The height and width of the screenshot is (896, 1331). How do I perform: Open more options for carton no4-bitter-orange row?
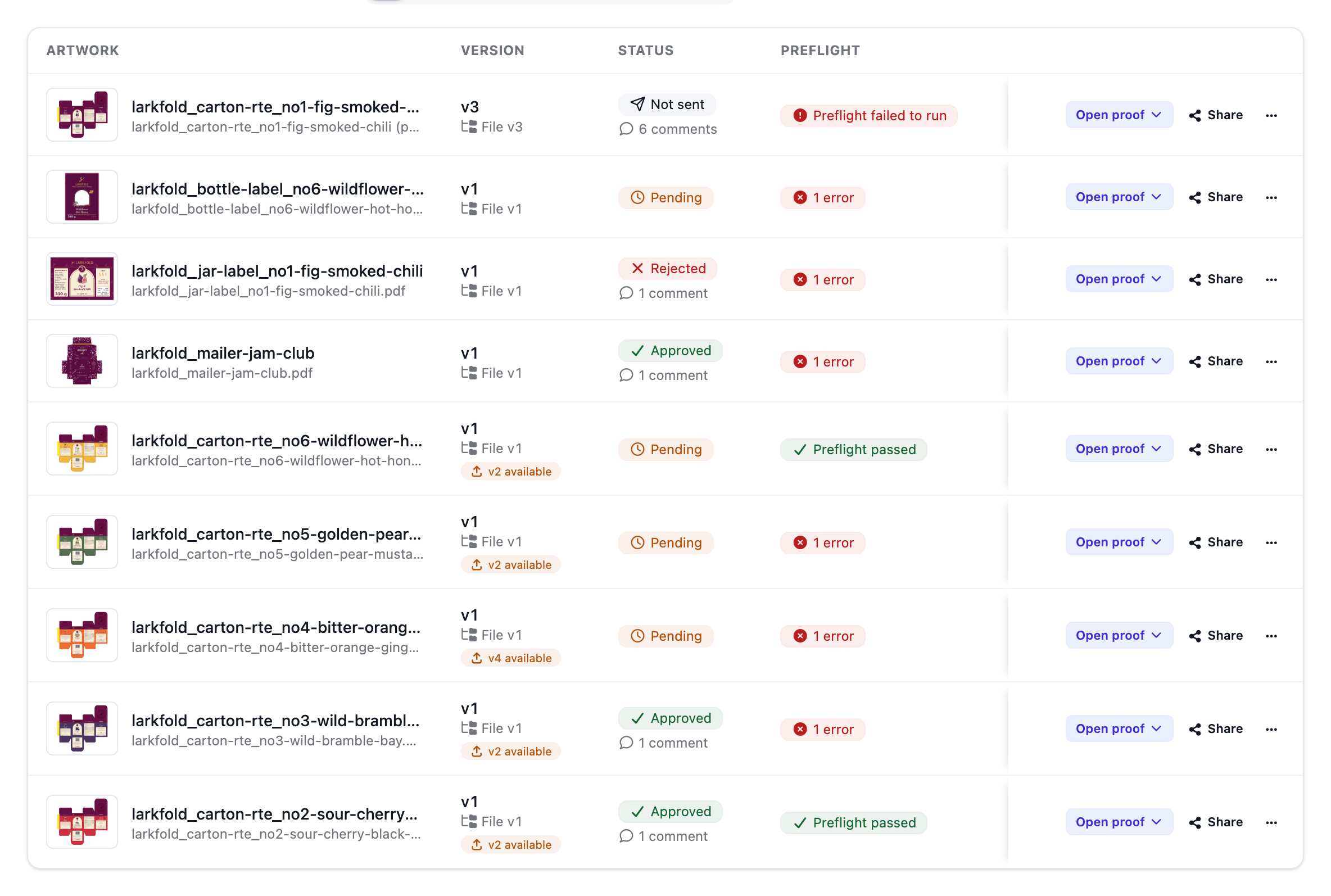[x=1270, y=636]
